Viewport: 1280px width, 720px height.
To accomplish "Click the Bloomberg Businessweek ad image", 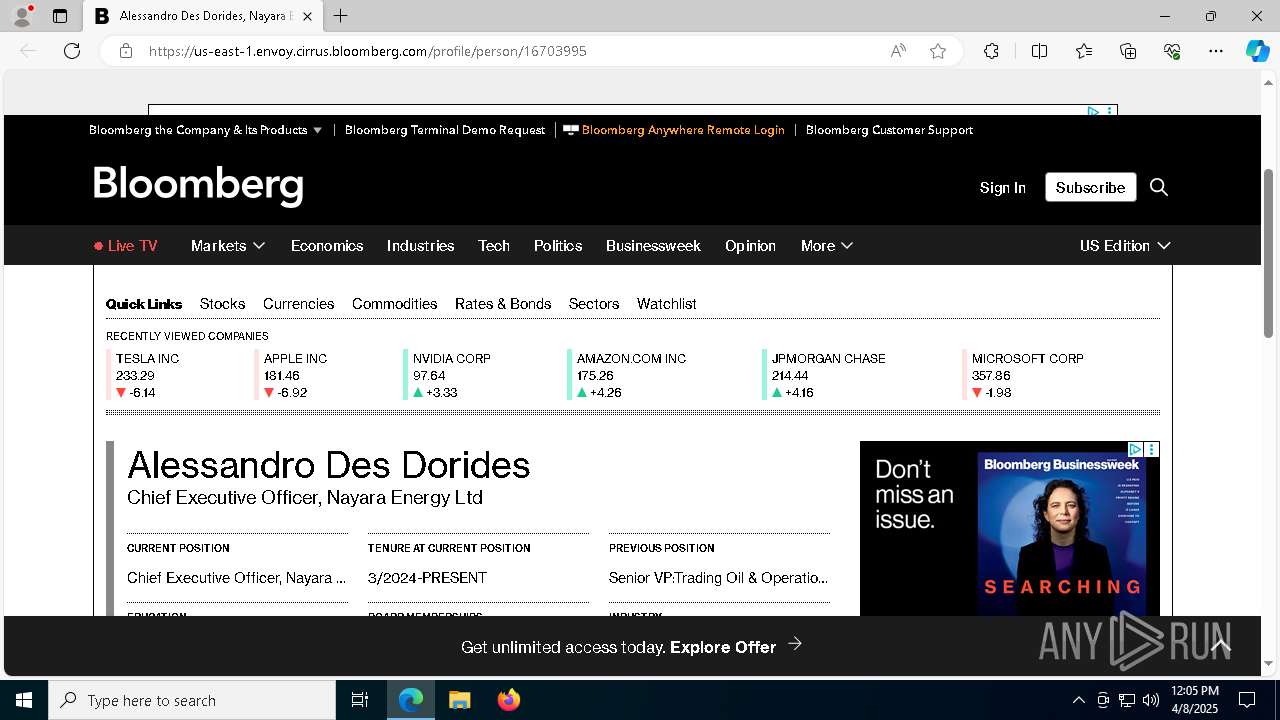I will tap(1009, 528).
